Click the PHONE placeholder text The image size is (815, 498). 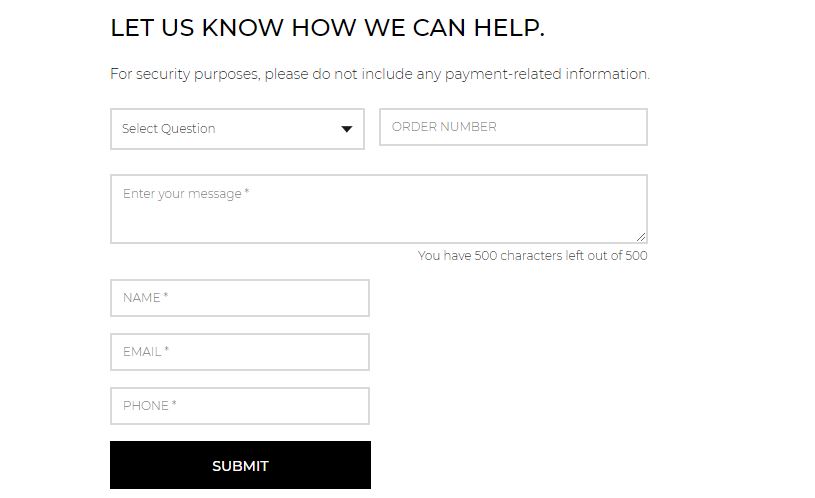click(149, 406)
